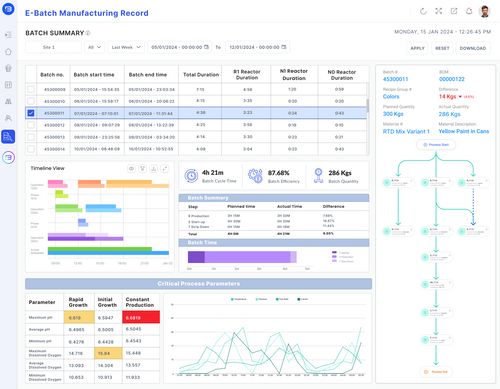Click the Batch Time section header

tap(274, 243)
